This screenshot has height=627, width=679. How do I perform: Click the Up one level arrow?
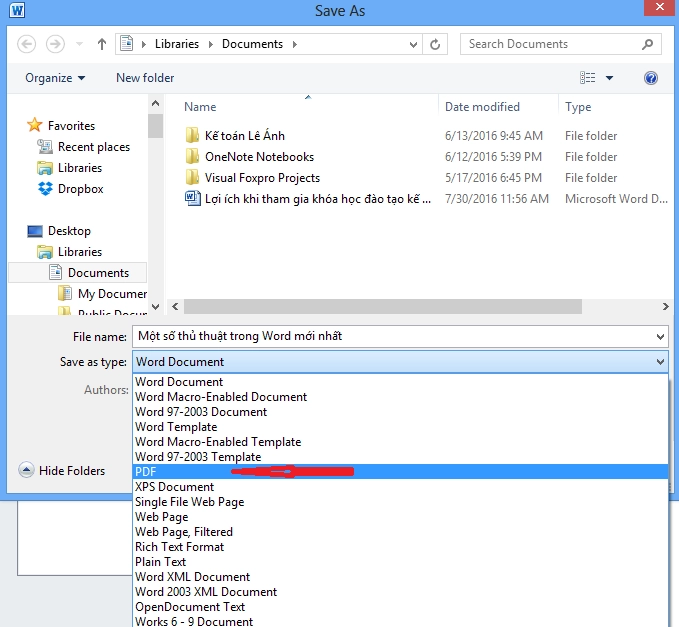tap(101, 44)
